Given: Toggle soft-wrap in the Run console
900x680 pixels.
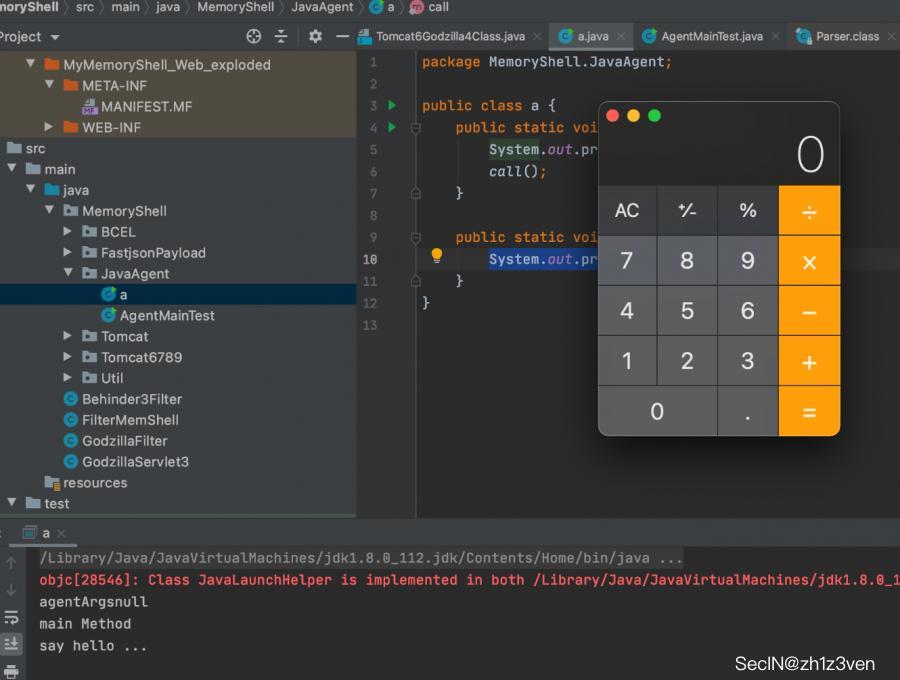Looking at the screenshot, I should tap(12, 619).
